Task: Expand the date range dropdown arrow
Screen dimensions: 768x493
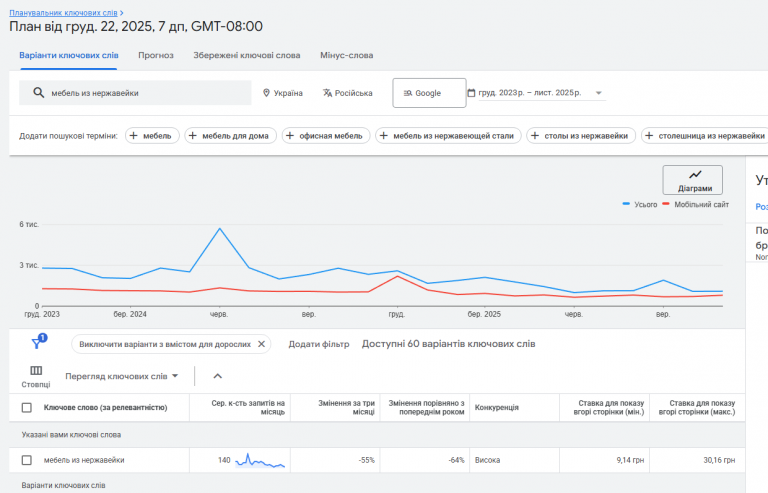Action: coord(599,93)
